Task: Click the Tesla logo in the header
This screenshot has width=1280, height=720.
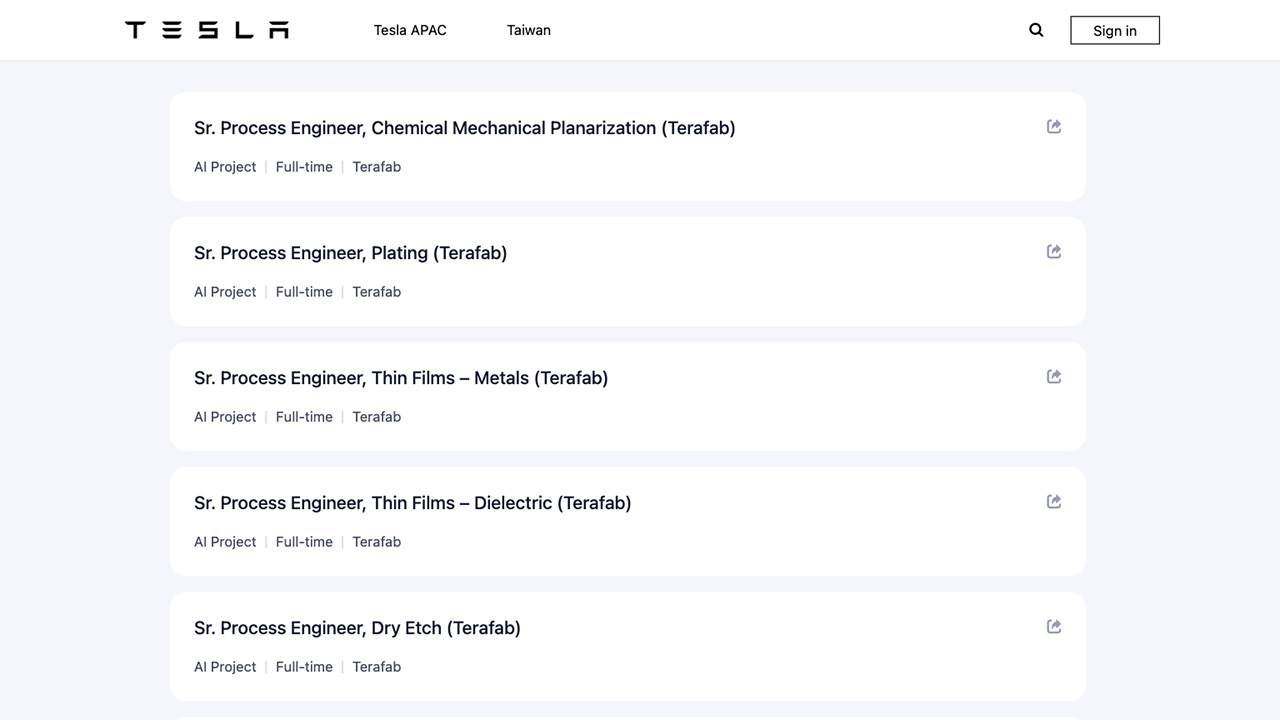Action: 207,30
